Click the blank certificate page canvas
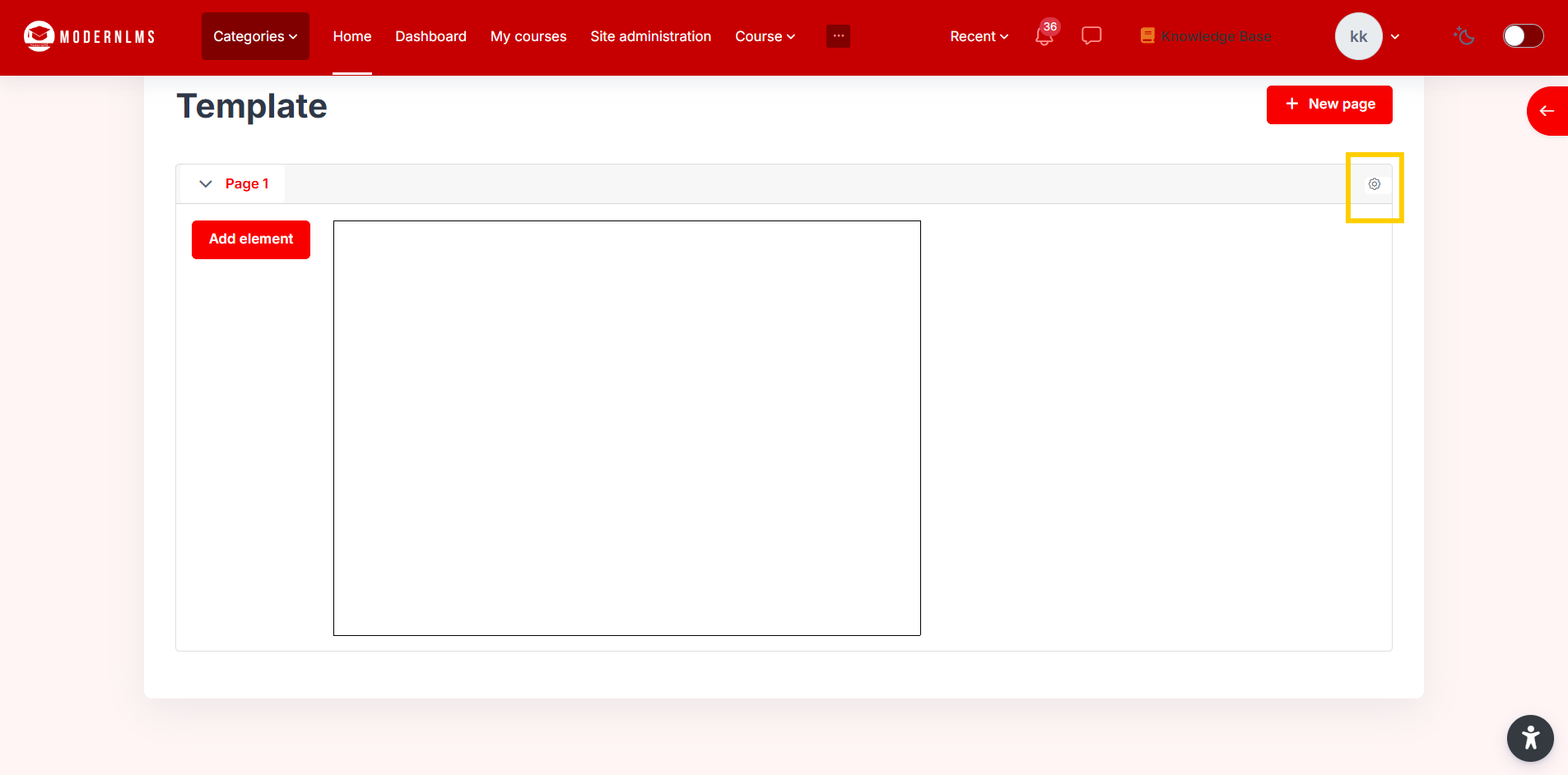Image resolution: width=1568 pixels, height=775 pixels. click(x=627, y=428)
